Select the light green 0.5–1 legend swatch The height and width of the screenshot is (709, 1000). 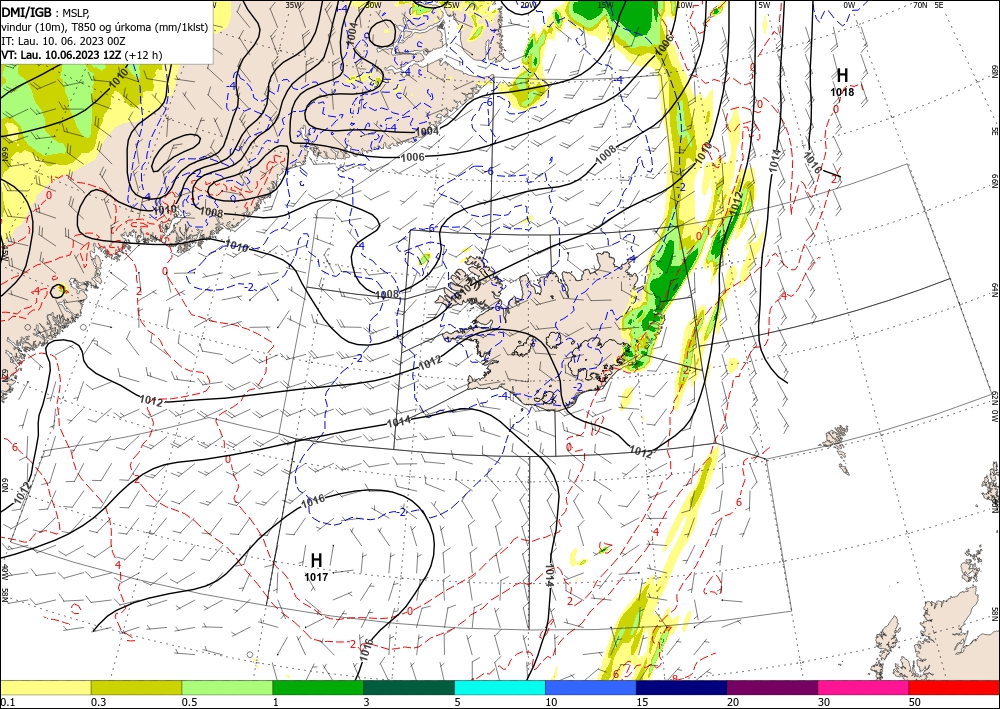point(227,687)
